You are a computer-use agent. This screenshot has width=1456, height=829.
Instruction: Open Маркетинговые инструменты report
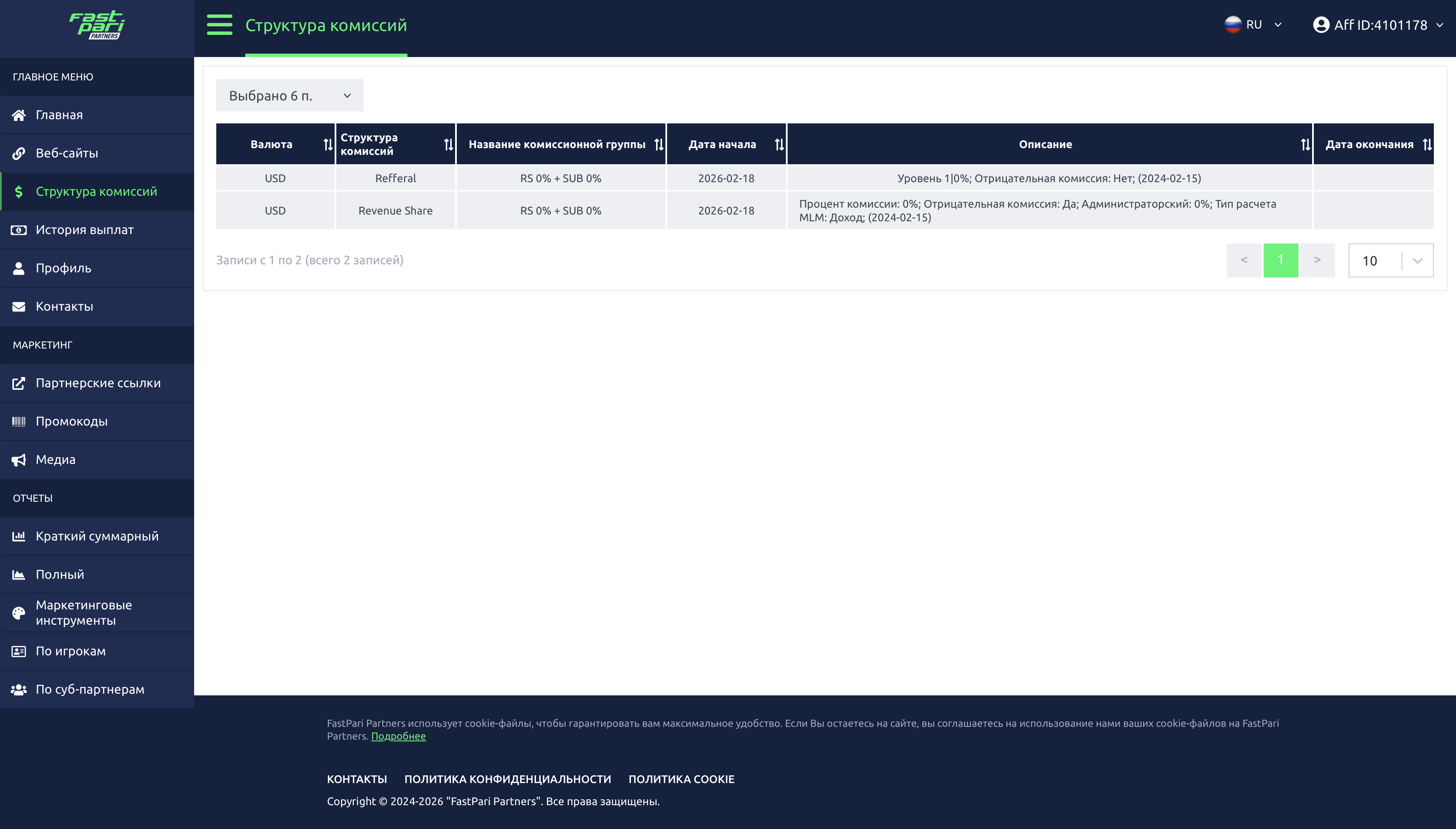pos(97,613)
